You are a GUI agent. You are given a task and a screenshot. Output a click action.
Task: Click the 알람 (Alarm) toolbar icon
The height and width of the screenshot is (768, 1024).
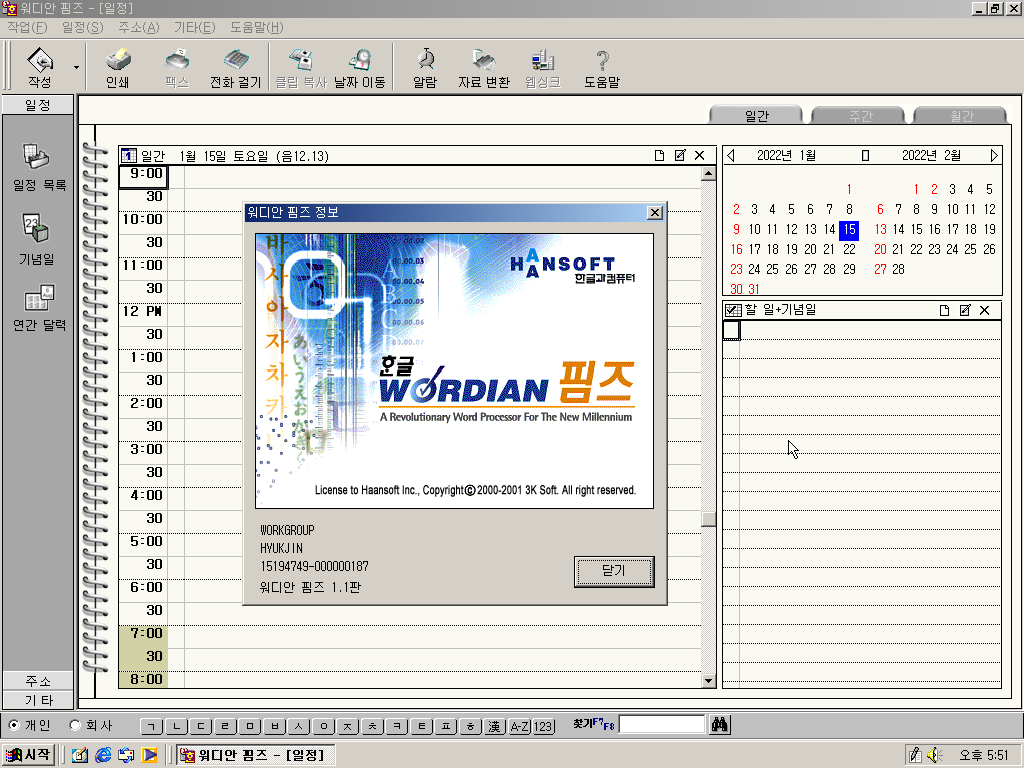click(x=425, y=67)
